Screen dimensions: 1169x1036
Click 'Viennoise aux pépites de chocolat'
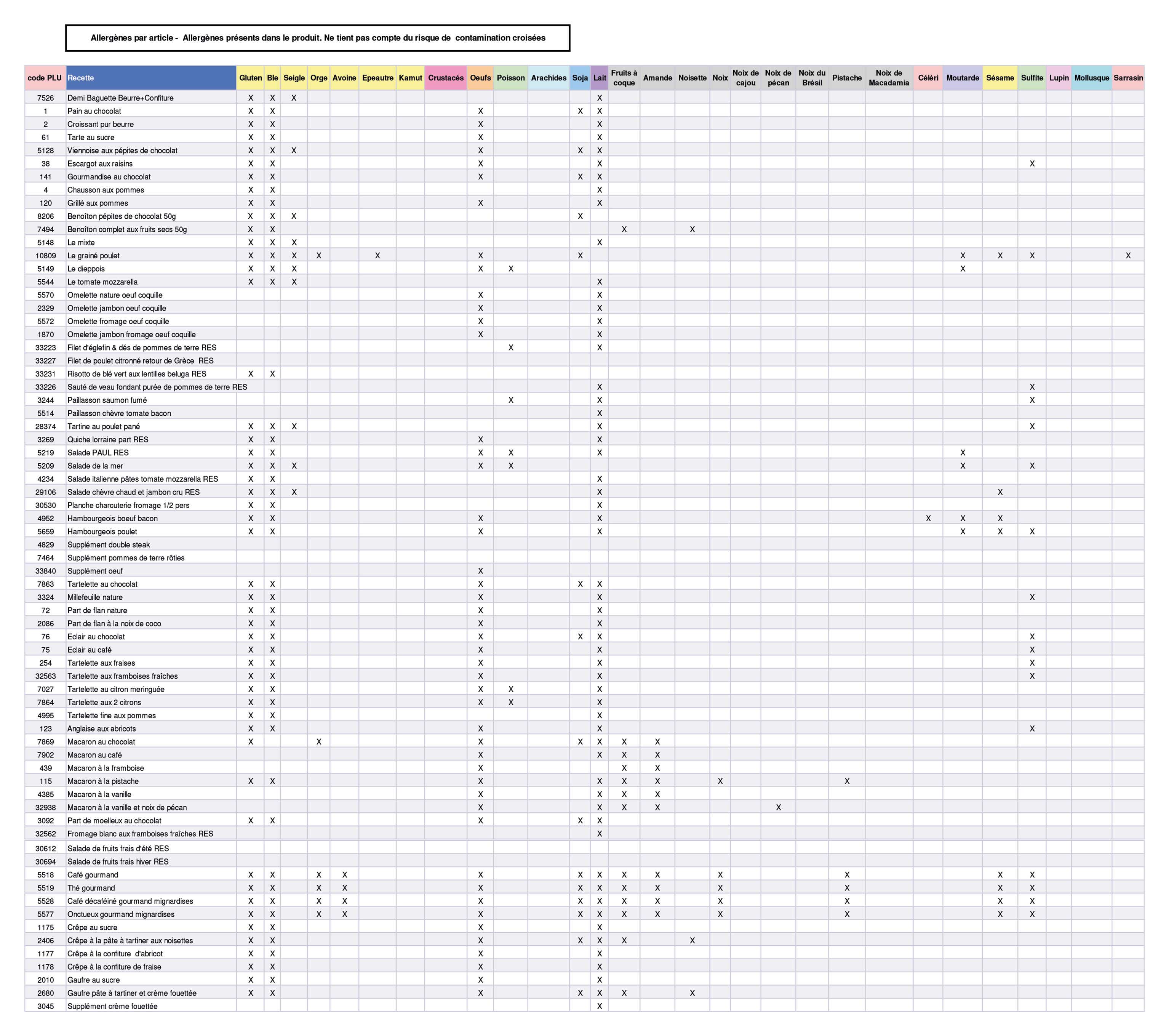[x=122, y=151]
